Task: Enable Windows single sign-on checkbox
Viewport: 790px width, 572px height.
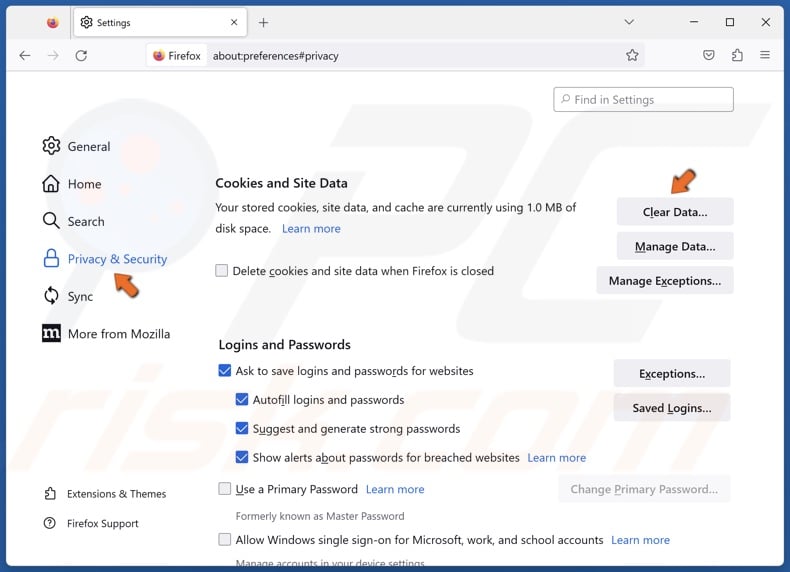Action: pyautogui.click(x=225, y=540)
